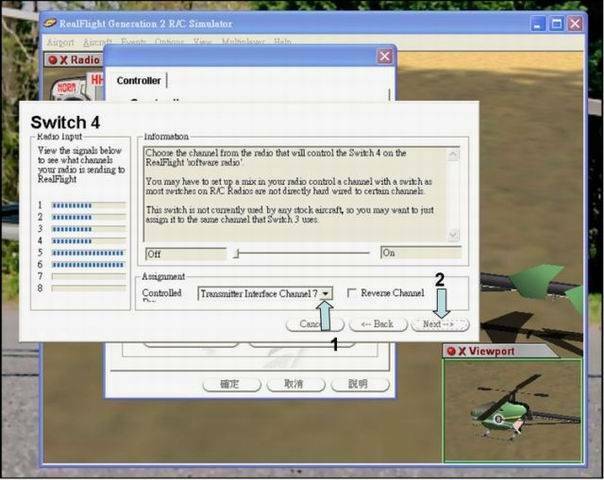Image resolution: width=604 pixels, height=480 pixels.
Task: Move the Off/On switch slider
Action: (x=237, y=253)
